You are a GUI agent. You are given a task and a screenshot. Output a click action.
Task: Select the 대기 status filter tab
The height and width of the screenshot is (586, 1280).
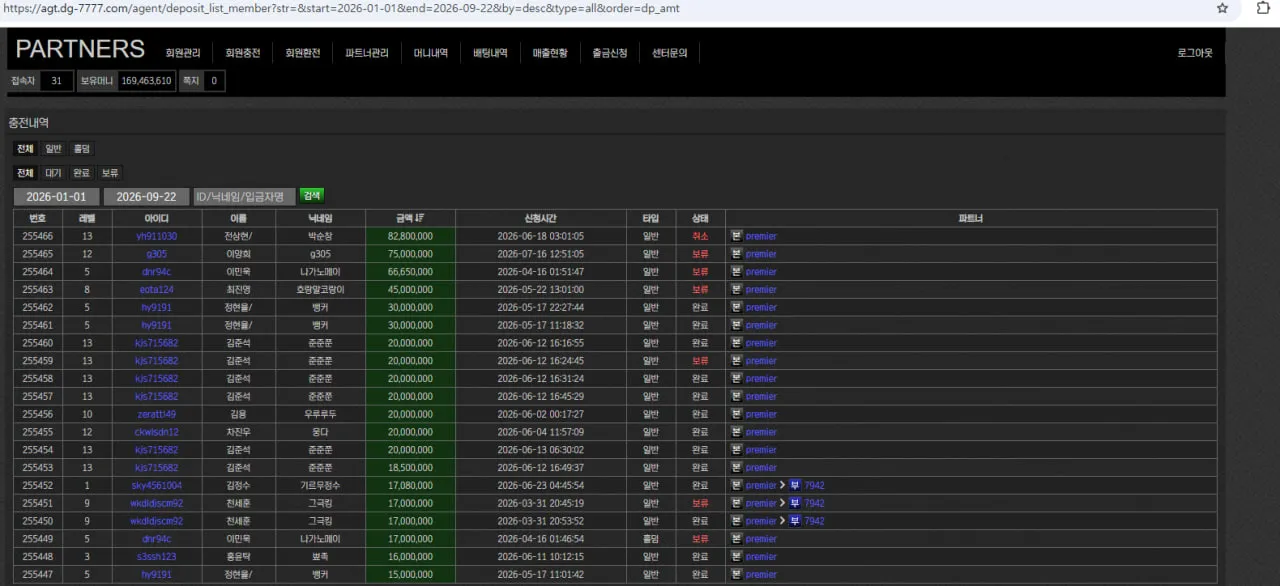[53, 173]
